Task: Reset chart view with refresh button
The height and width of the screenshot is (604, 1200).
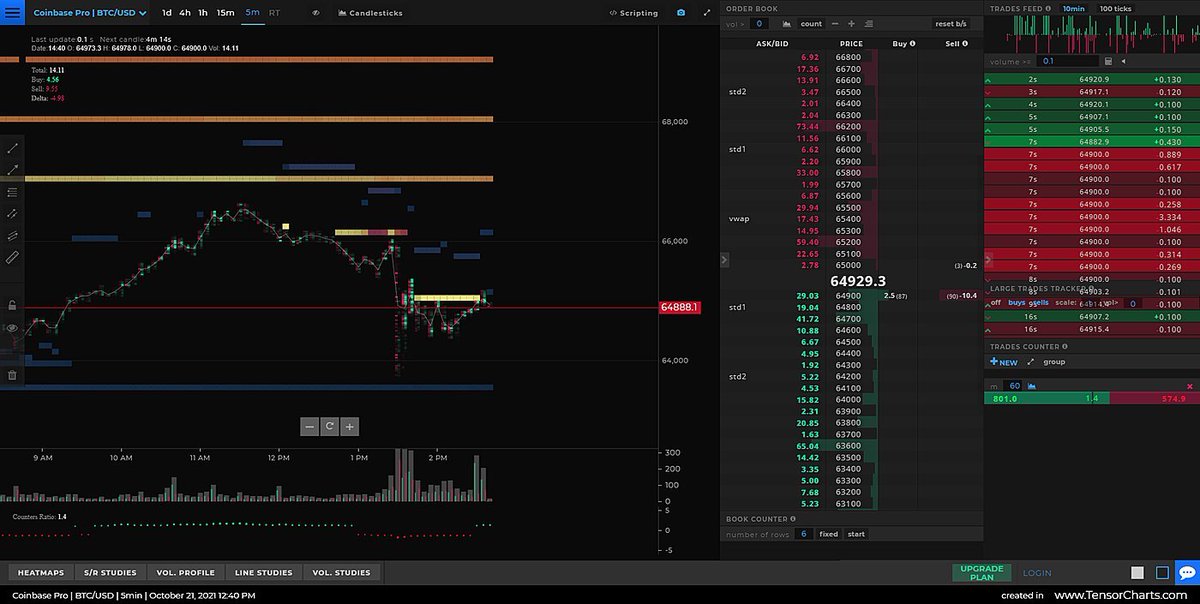Action: (x=329, y=426)
